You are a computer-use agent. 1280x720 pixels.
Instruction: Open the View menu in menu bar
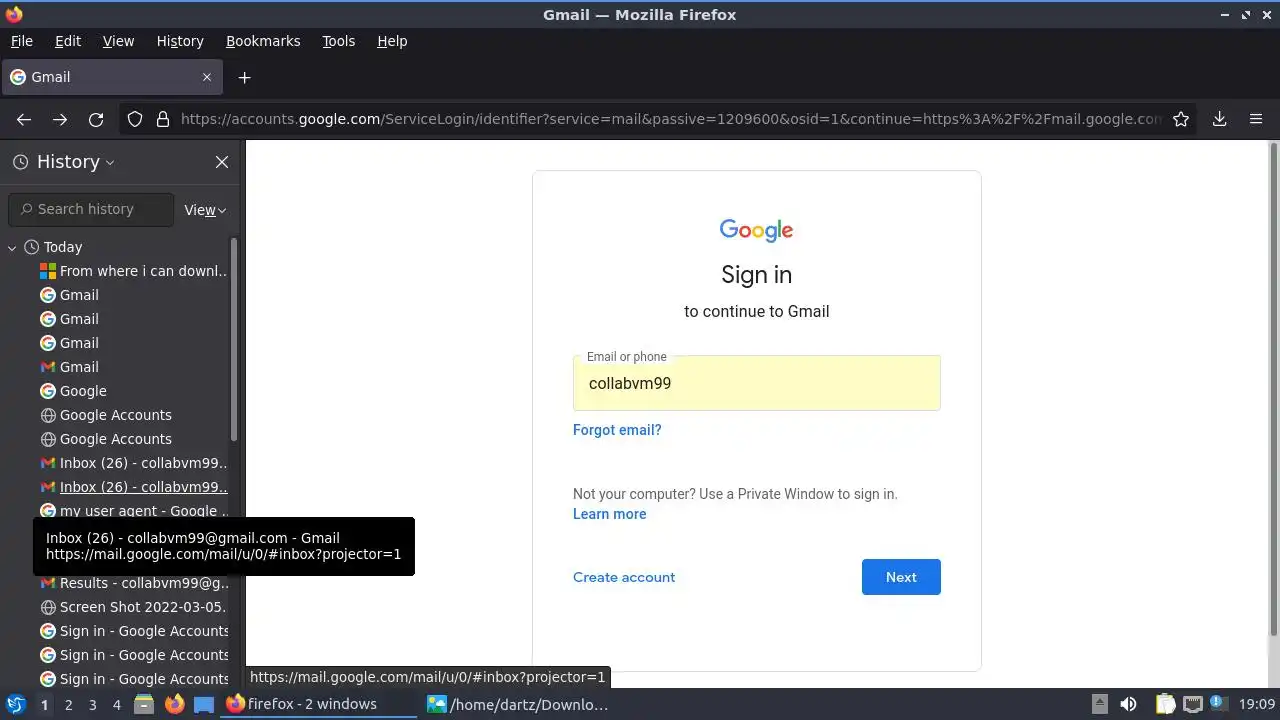[x=118, y=41]
